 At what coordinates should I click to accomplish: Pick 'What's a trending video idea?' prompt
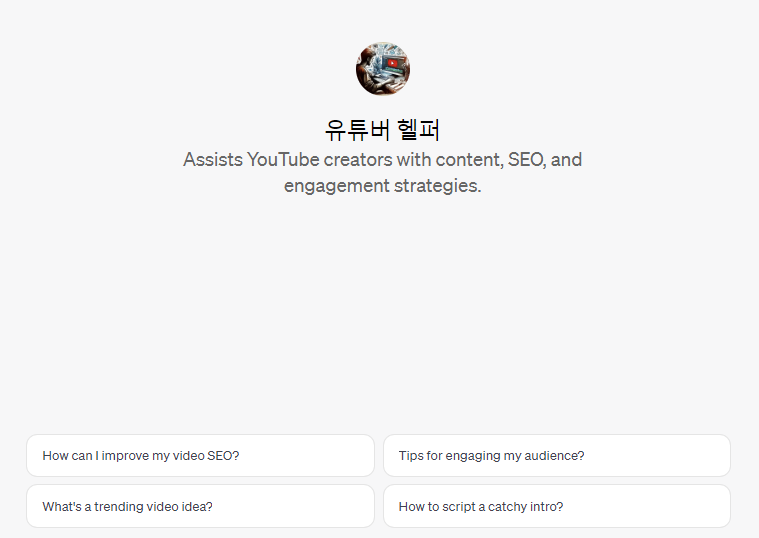(x=200, y=506)
